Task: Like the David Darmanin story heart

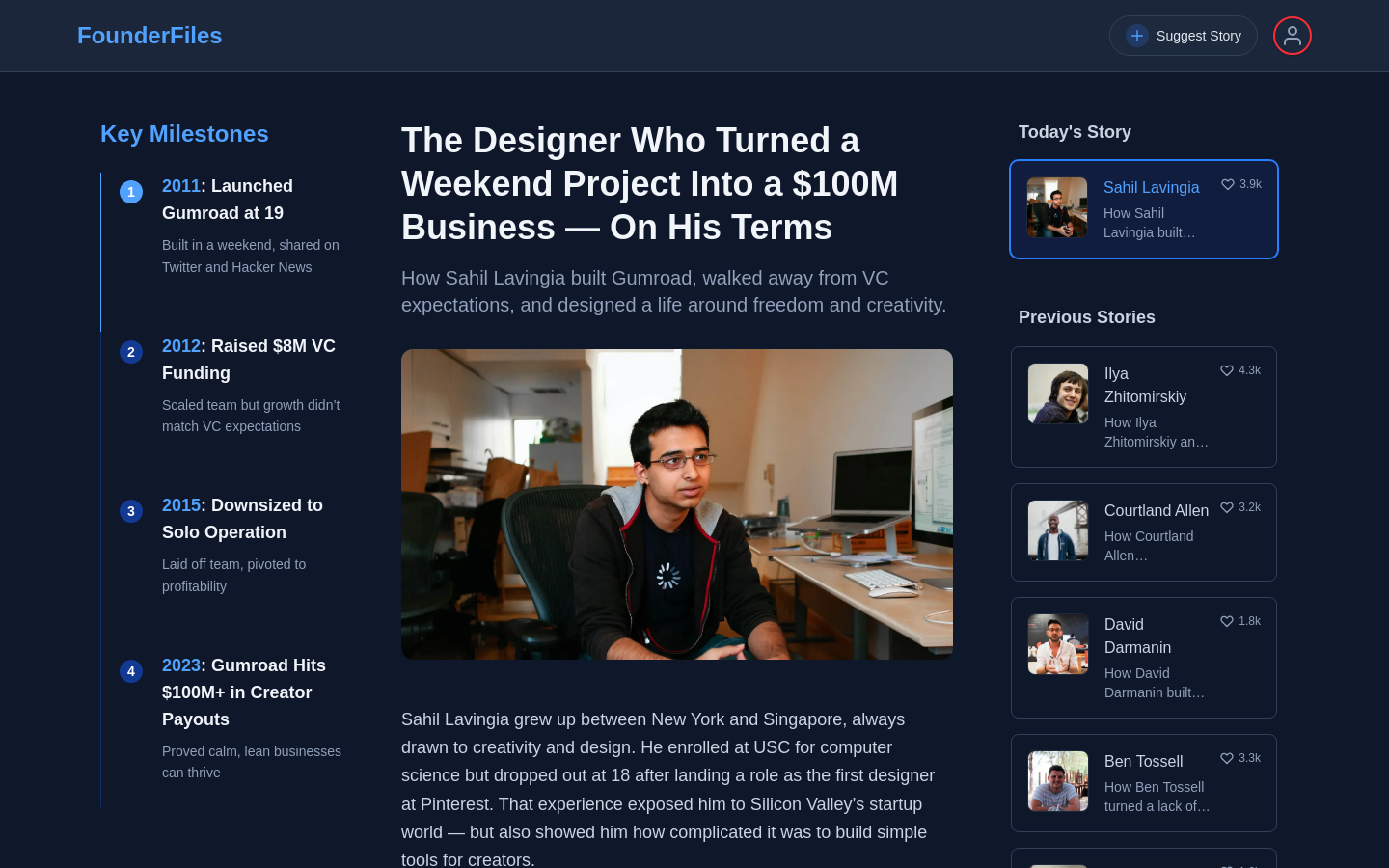Action: pos(1227,621)
